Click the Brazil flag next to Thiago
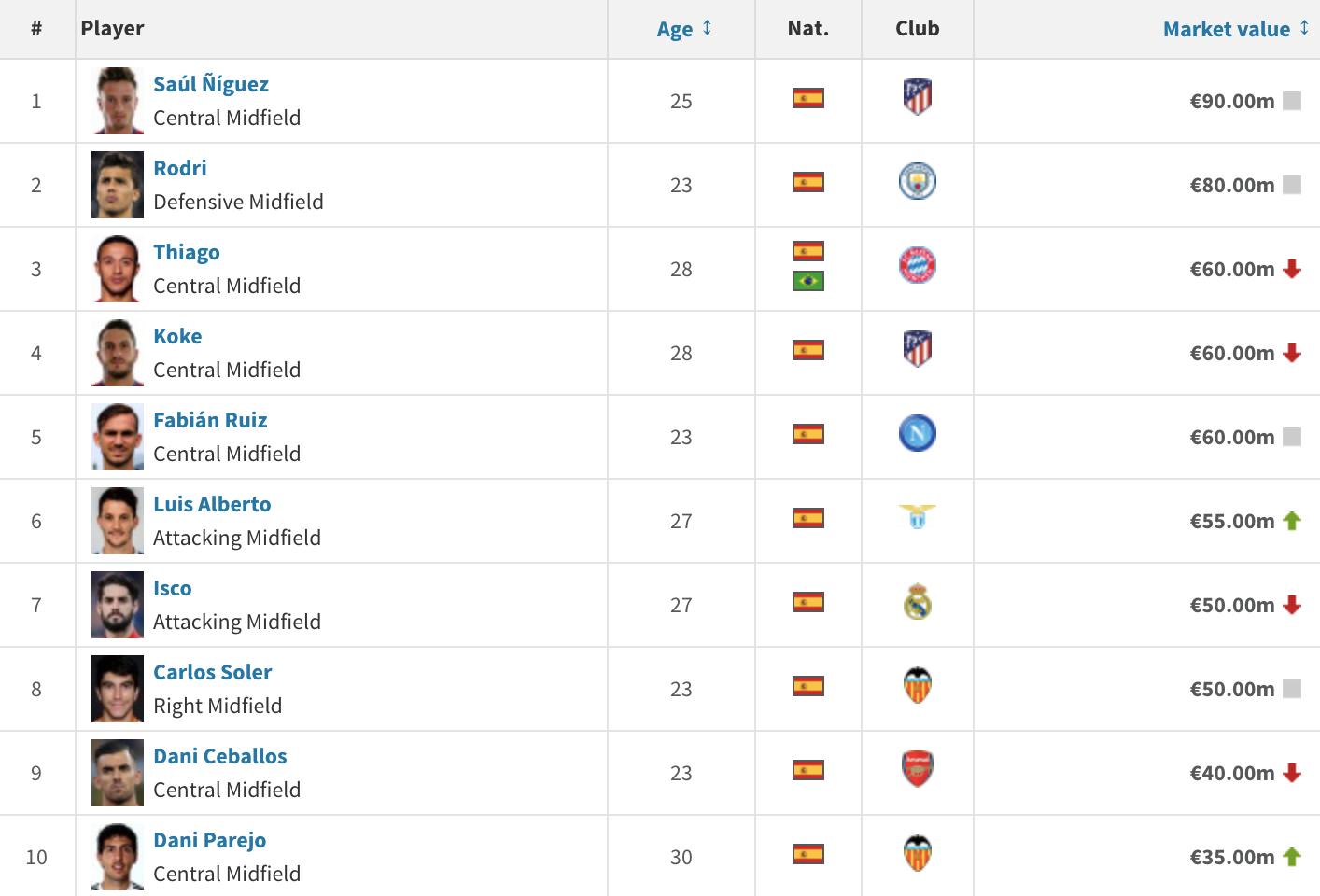The image size is (1320, 896). coord(807,281)
